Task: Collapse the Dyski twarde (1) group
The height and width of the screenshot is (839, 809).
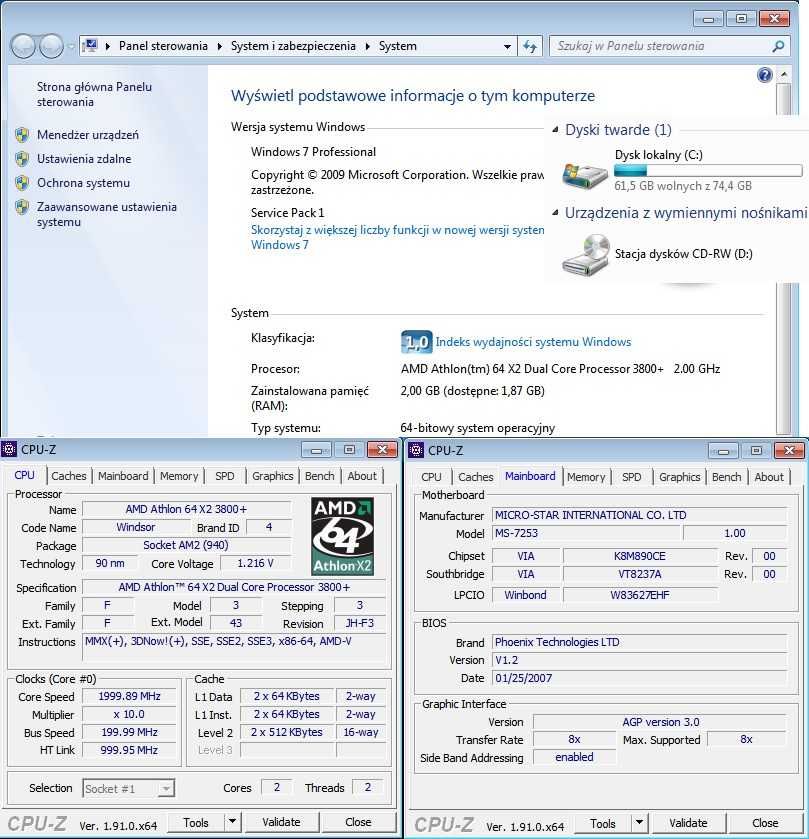Action: coord(555,129)
